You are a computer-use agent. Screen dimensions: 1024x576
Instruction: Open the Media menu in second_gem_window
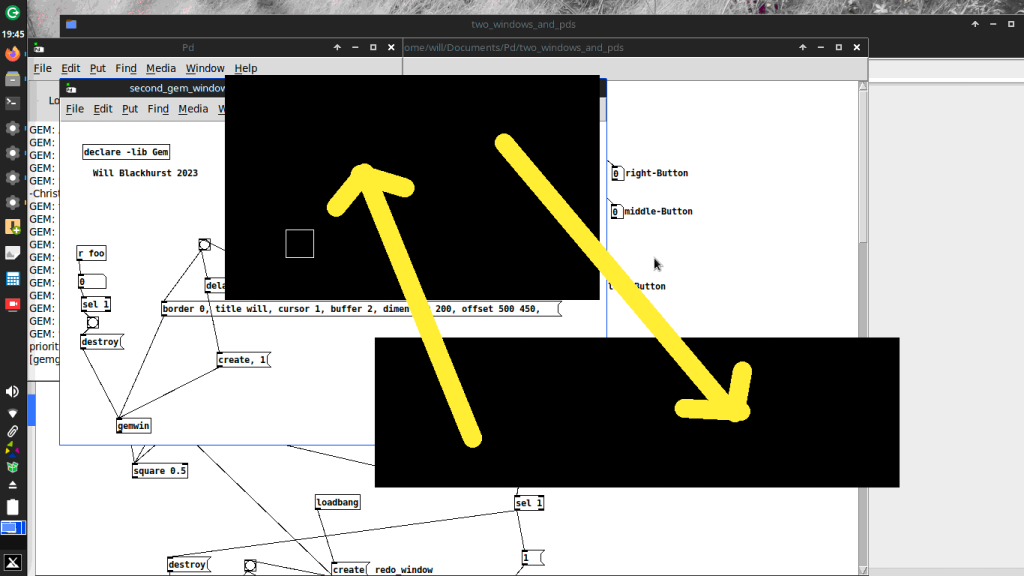pos(193,108)
